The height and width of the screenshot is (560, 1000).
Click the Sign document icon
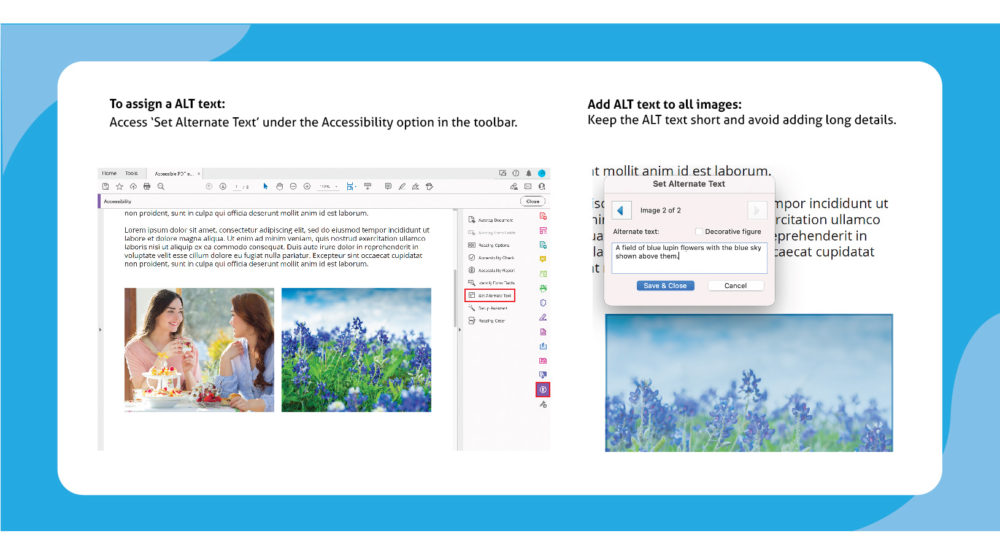click(x=416, y=187)
